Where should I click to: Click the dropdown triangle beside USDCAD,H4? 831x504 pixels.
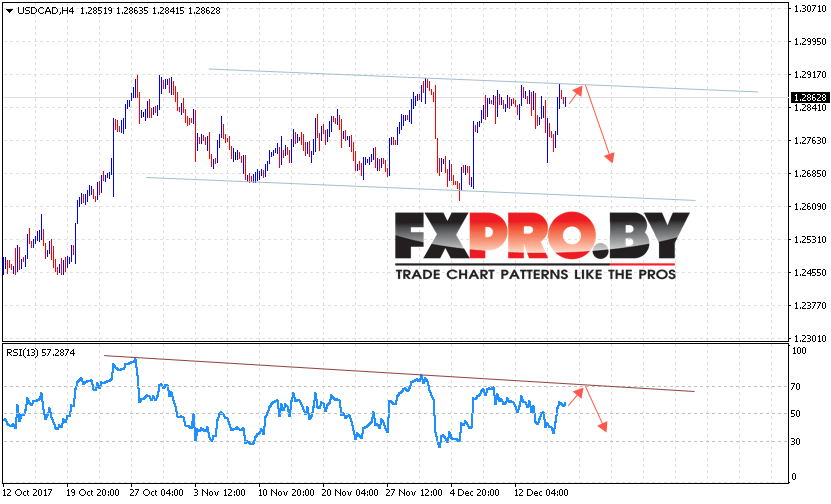[9, 11]
